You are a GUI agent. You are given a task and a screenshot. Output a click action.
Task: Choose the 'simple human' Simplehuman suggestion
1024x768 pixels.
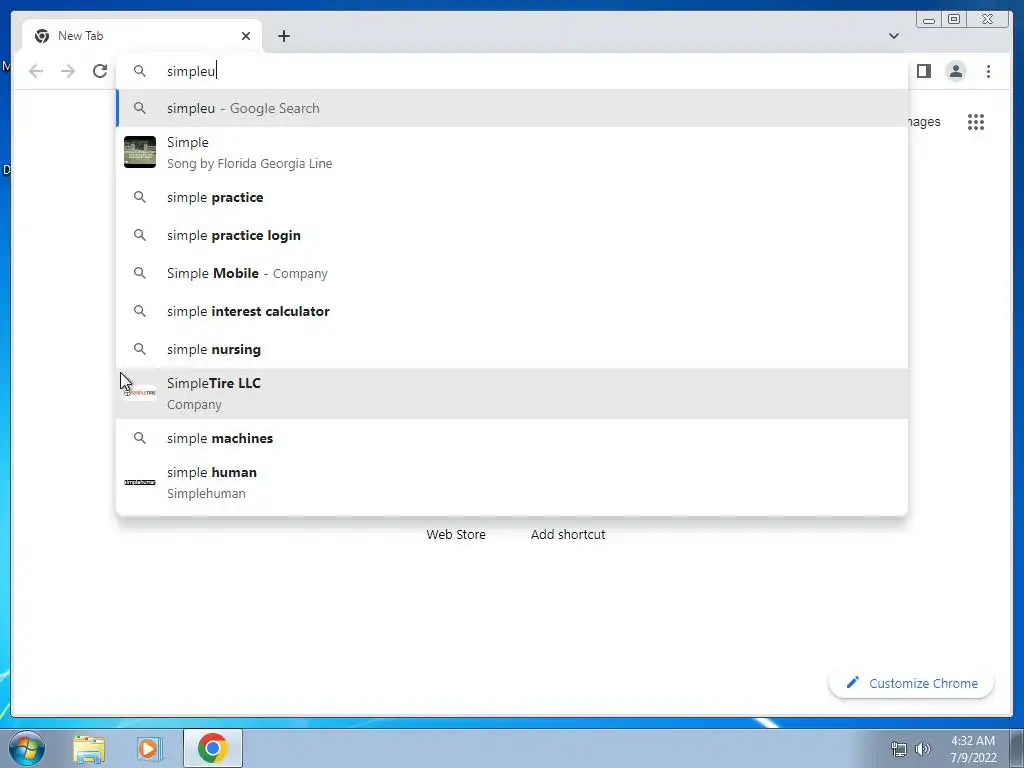click(512, 483)
